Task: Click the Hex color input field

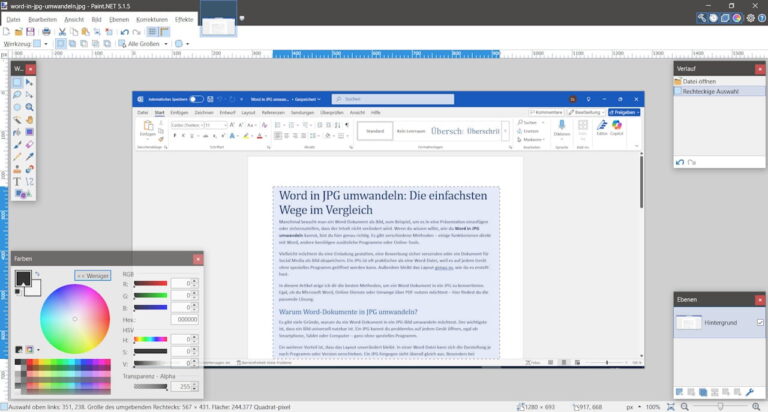Action: click(x=185, y=319)
